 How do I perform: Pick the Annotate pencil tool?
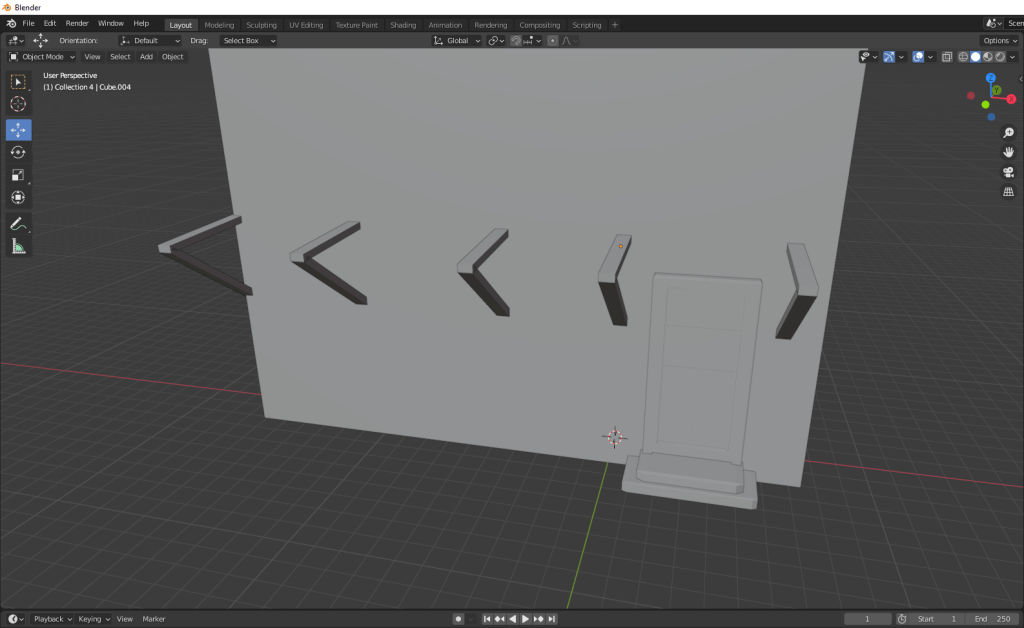(x=18, y=223)
